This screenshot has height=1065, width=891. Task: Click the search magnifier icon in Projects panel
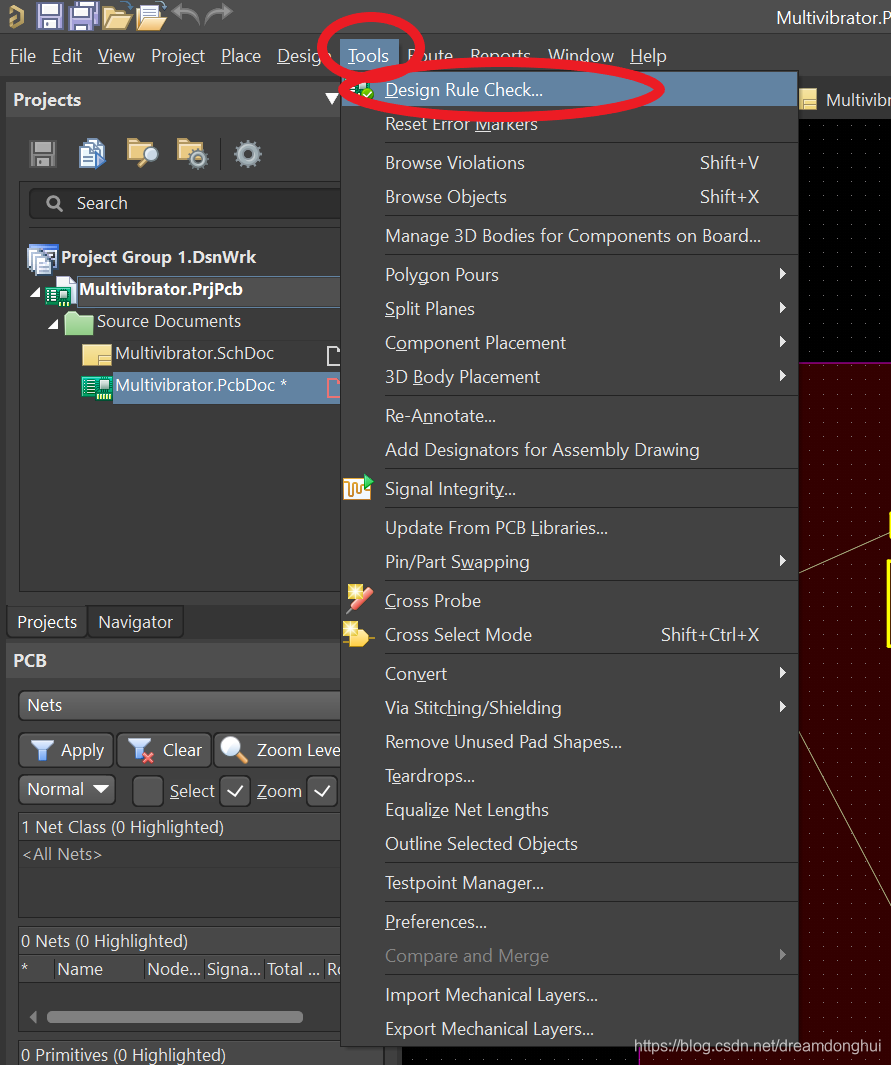tap(54, 203)
